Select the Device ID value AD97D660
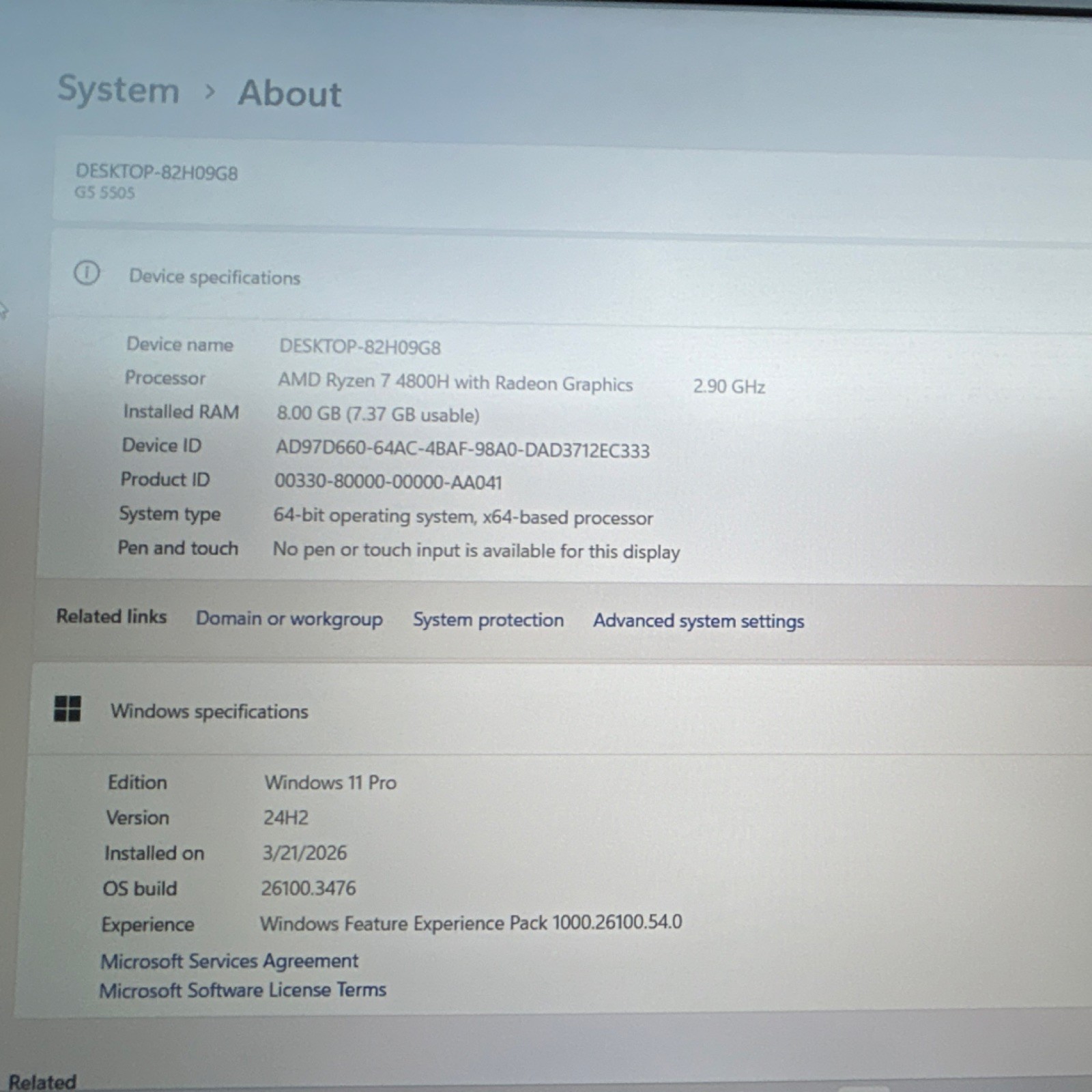 click(462, 449)
